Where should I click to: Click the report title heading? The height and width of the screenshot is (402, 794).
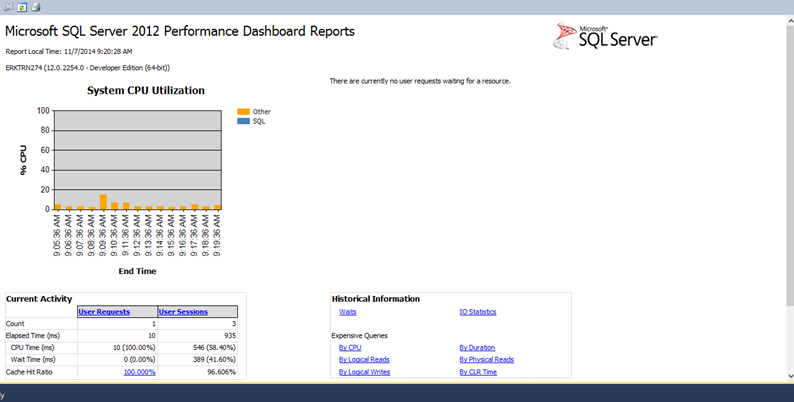(180, 31)
